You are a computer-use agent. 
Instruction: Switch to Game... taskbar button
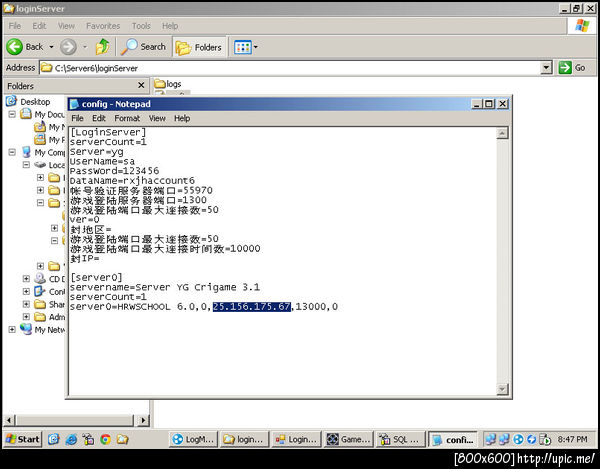pos(348,440)
